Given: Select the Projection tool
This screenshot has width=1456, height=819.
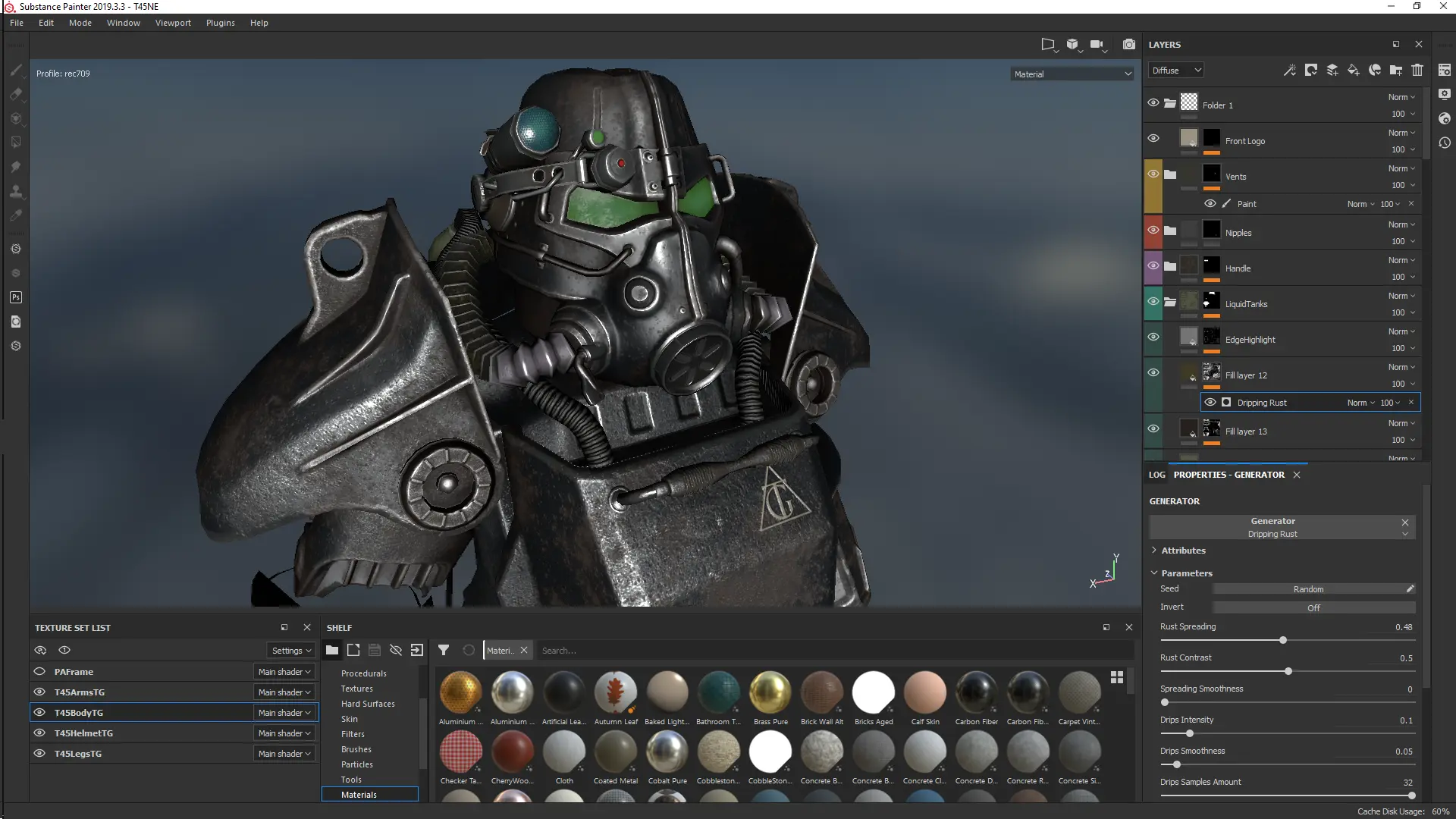Looking at the screenshot, I should [16, 118].
